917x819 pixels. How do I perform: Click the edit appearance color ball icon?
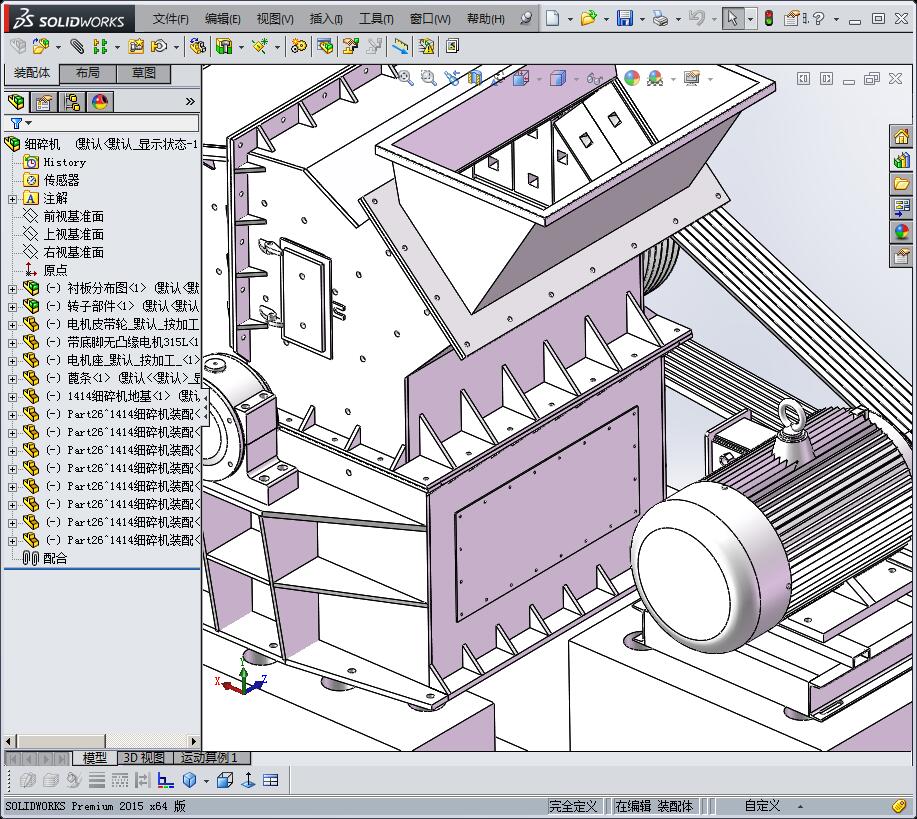click(x=632, y=78)
